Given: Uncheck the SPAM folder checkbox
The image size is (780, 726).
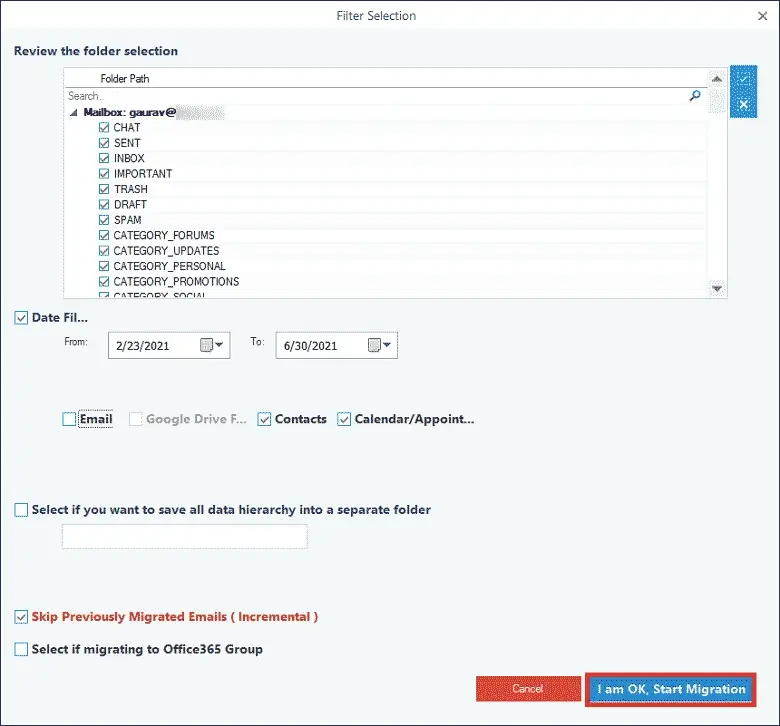Looking at the screenshot, I should point(103,220).
